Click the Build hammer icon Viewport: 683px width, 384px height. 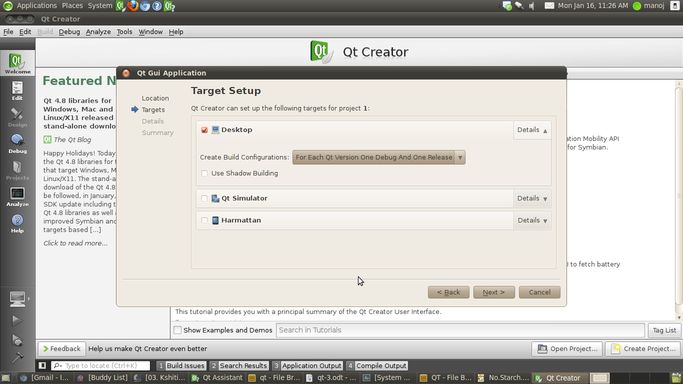tap(17, 358)
